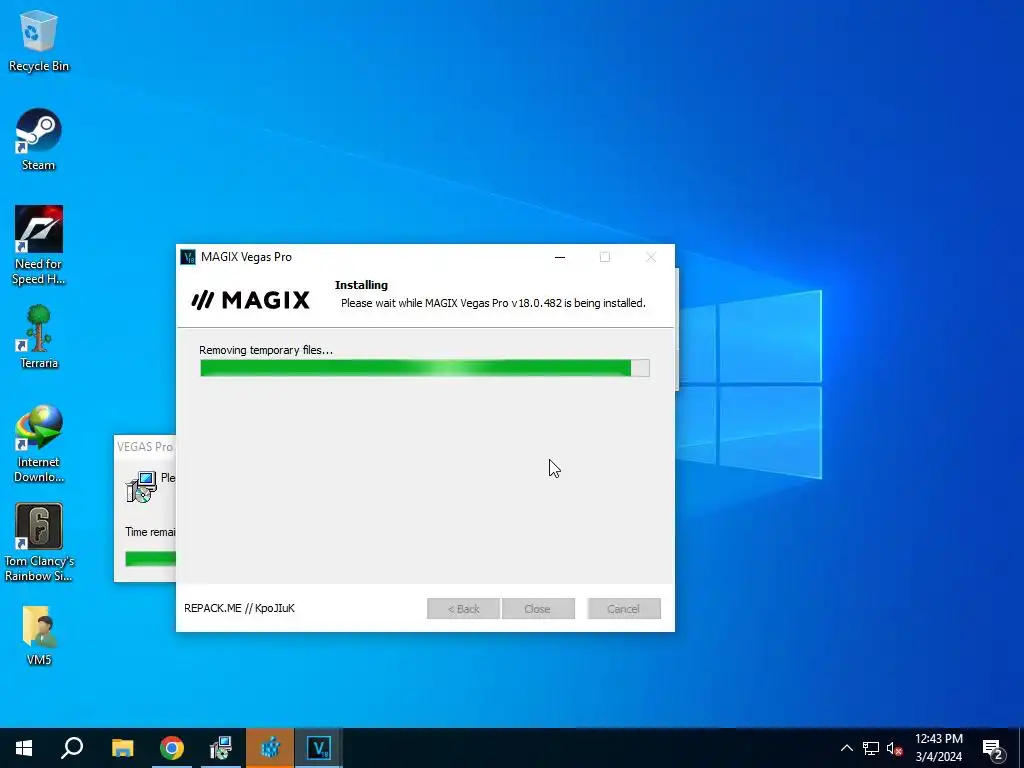Click the 'MAGIX Vegas Pro' window title text
1024x768 pixels.
(246, 257)
